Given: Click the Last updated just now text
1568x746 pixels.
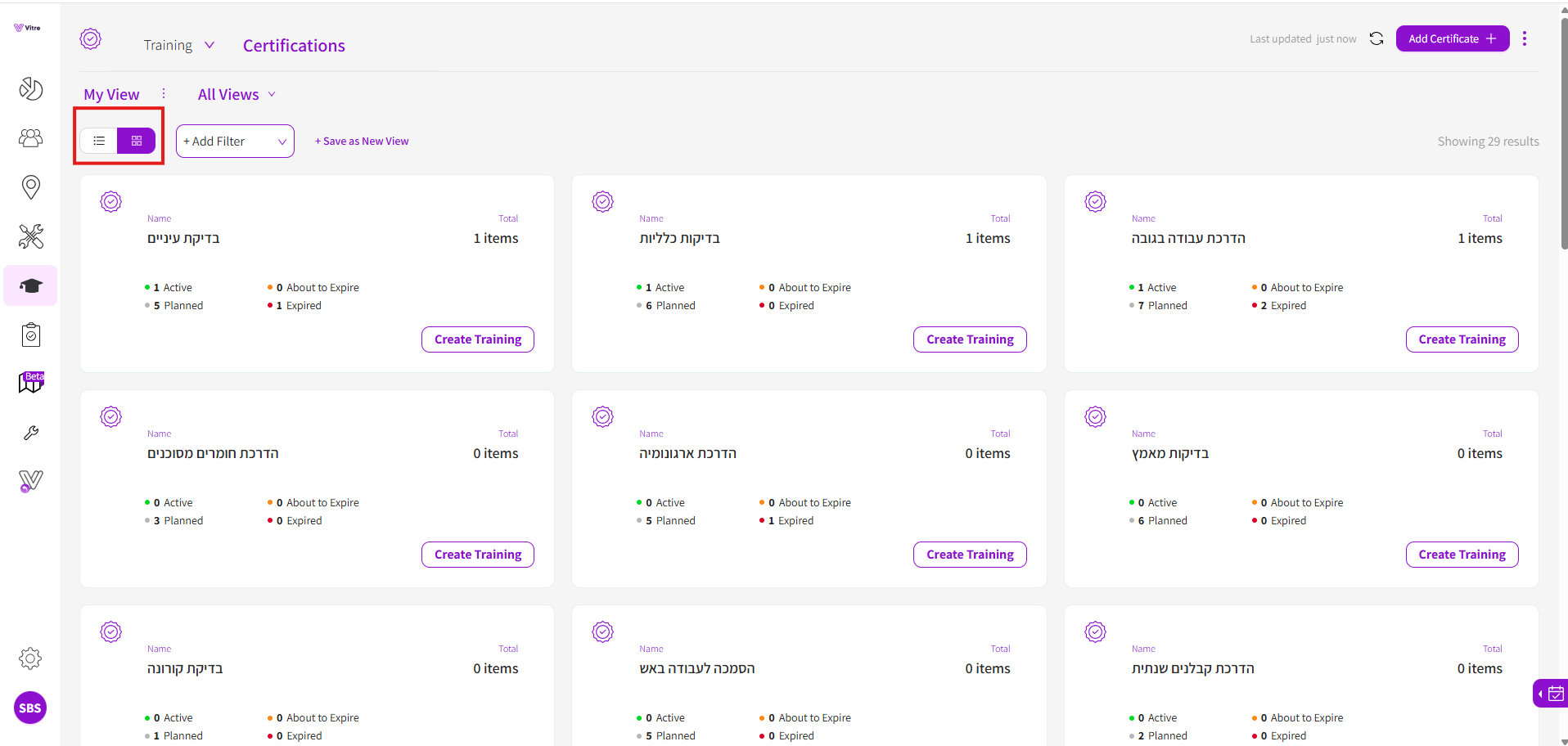Looking at the screenshot, I should 1303,38.
